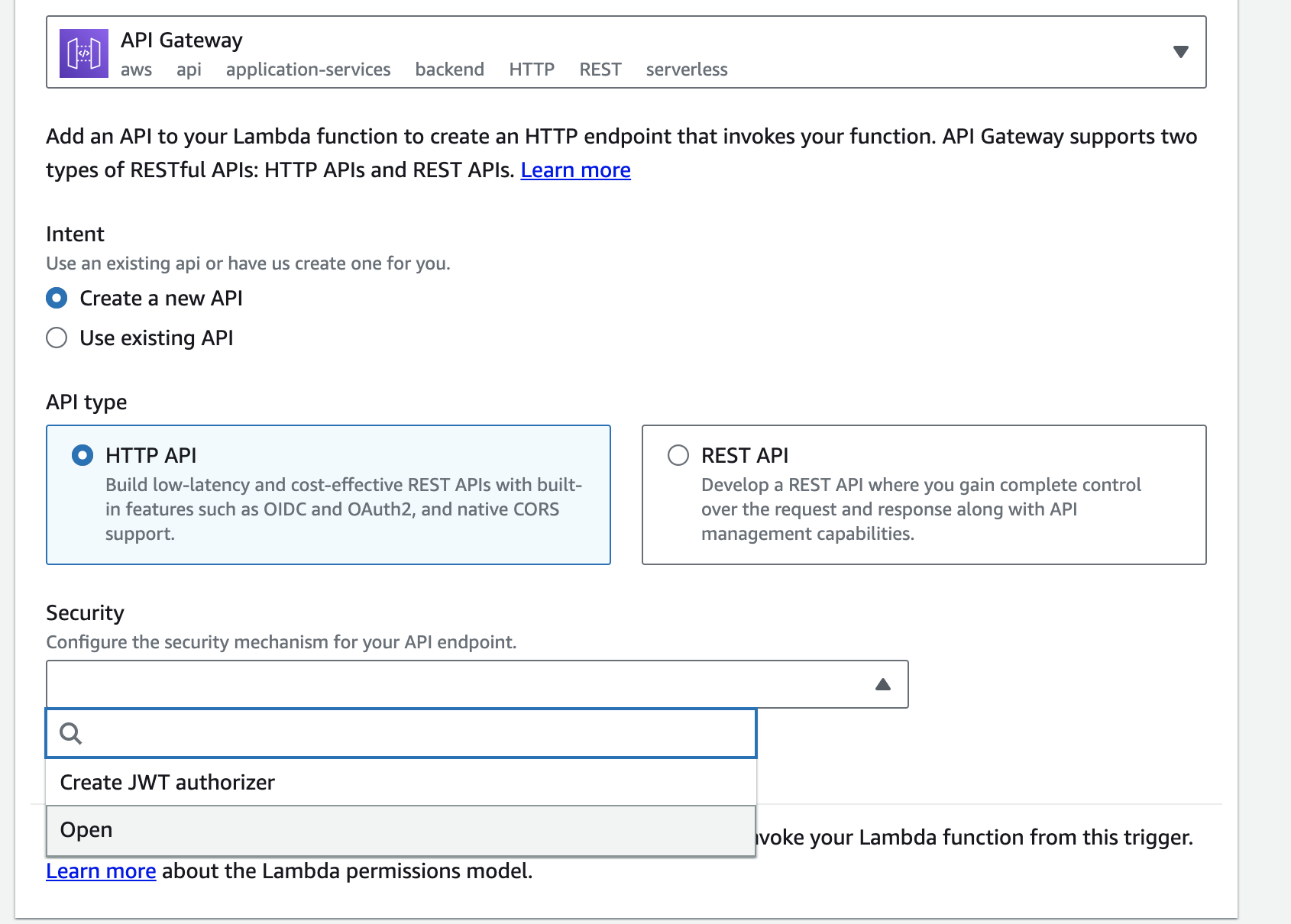Focus the security search input field
The height and width of the screenshot is (924, 1291).
click(x=401, y=734)
